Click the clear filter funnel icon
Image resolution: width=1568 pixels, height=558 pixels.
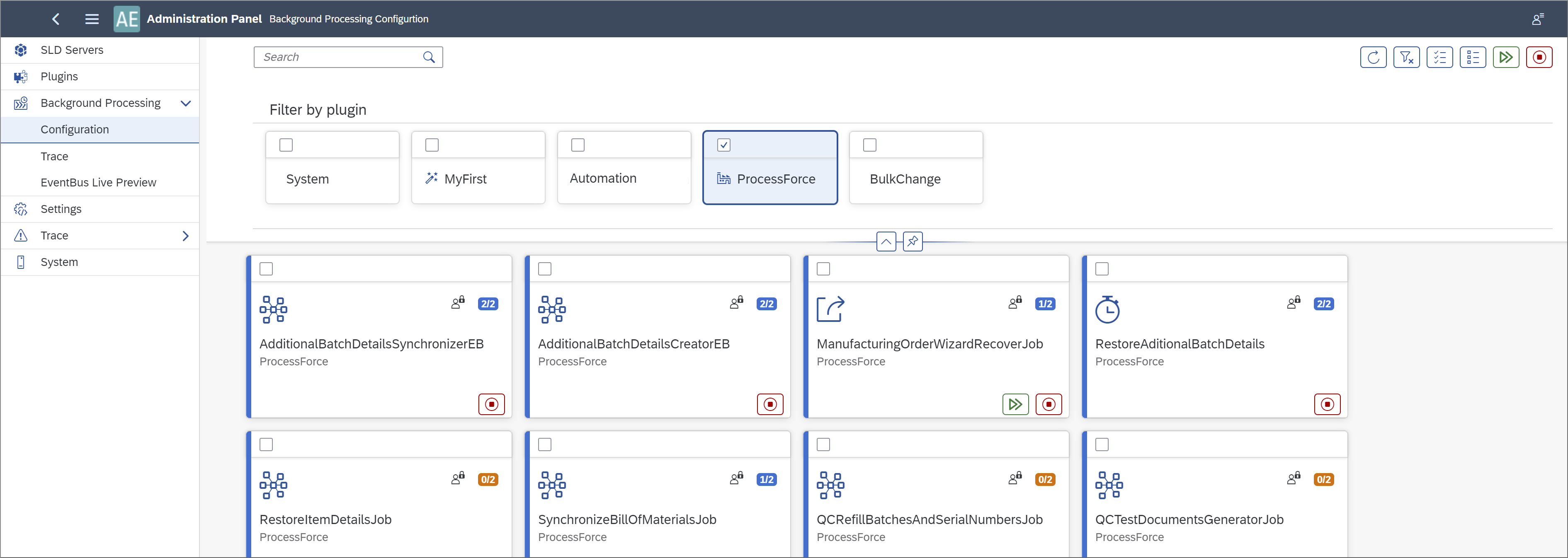(x=1406, y=57)
